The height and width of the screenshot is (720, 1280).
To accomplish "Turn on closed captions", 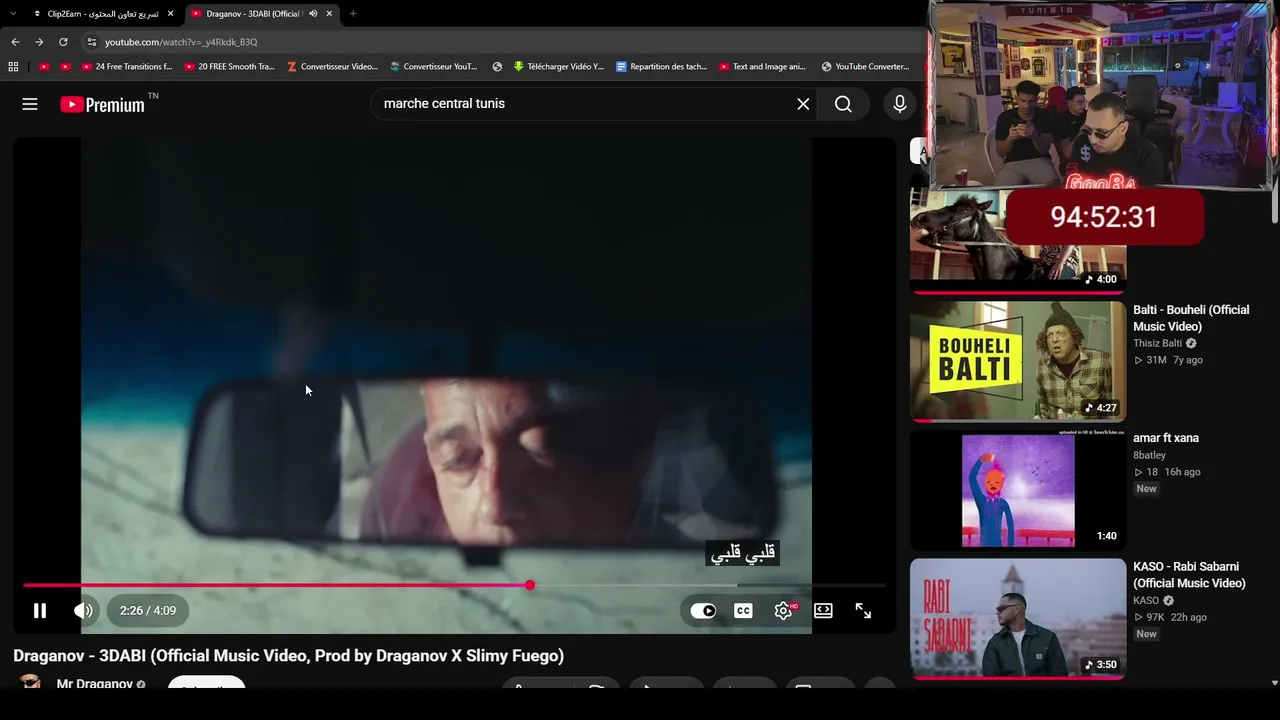I will (743, 611).
